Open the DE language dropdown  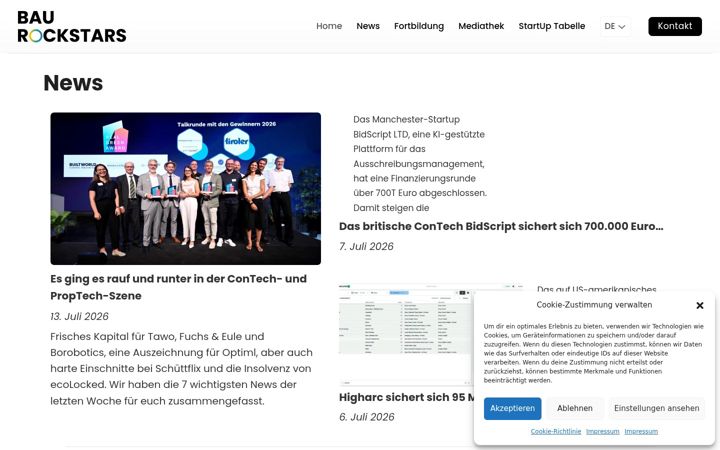click(x=615, y=26)
